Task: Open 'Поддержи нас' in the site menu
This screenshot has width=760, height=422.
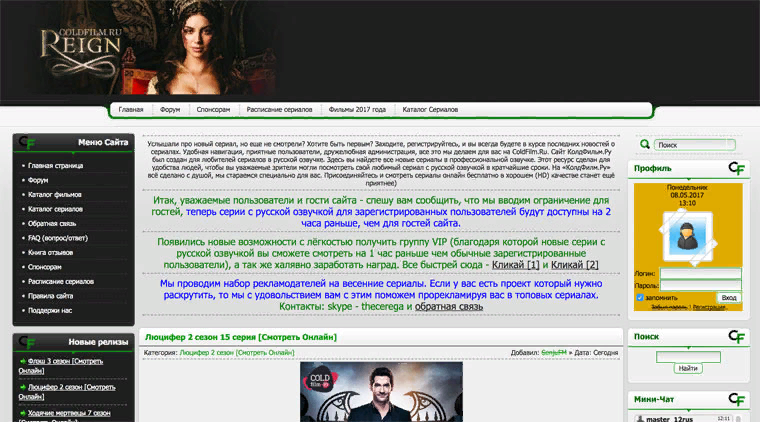Action: (x=50, y=311)
